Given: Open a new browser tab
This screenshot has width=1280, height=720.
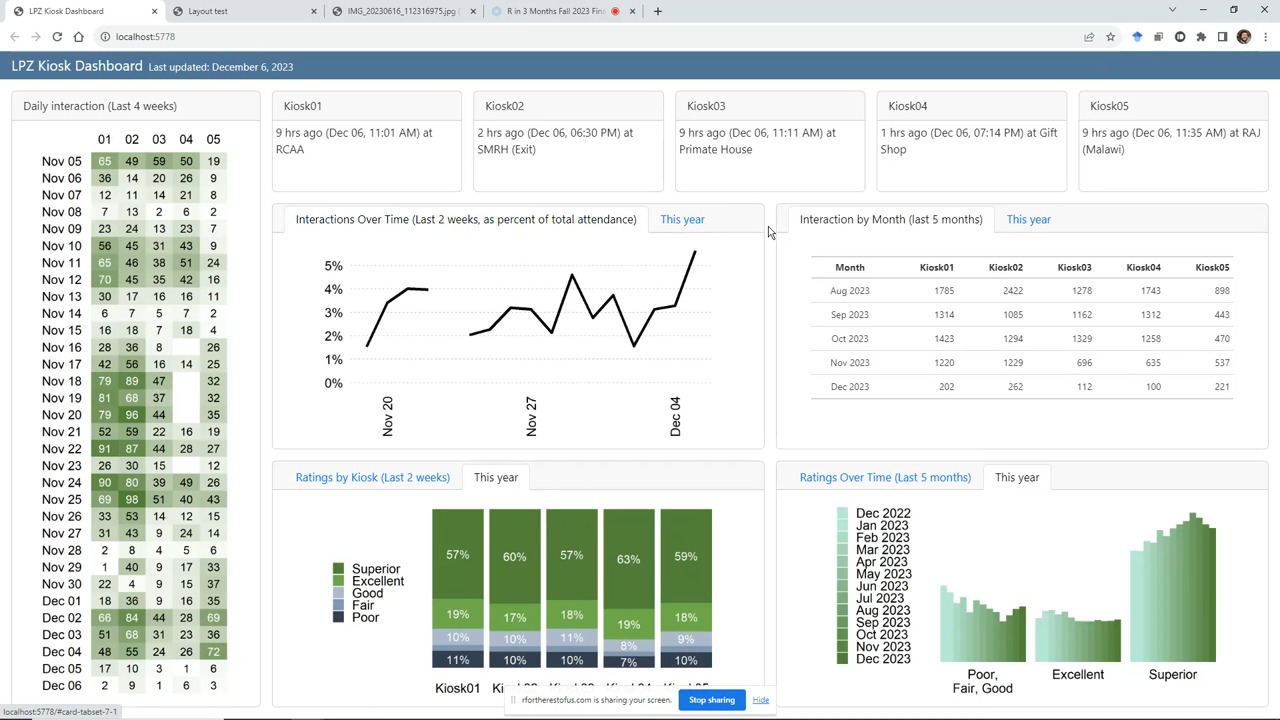Looking at the screenshot, I should (657, 11).
